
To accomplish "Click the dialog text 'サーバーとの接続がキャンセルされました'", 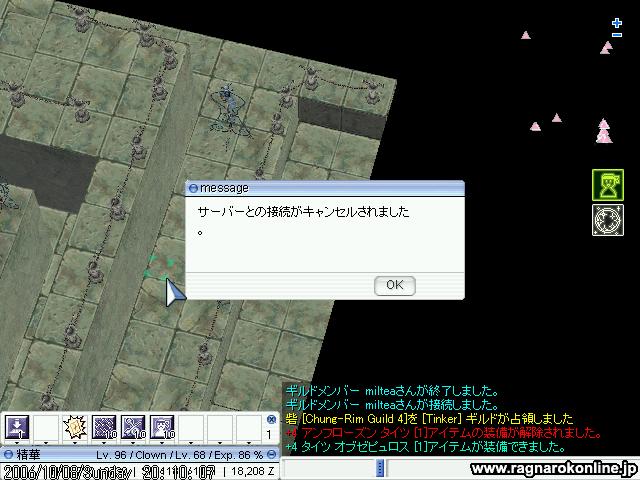I will coord(303,212).
